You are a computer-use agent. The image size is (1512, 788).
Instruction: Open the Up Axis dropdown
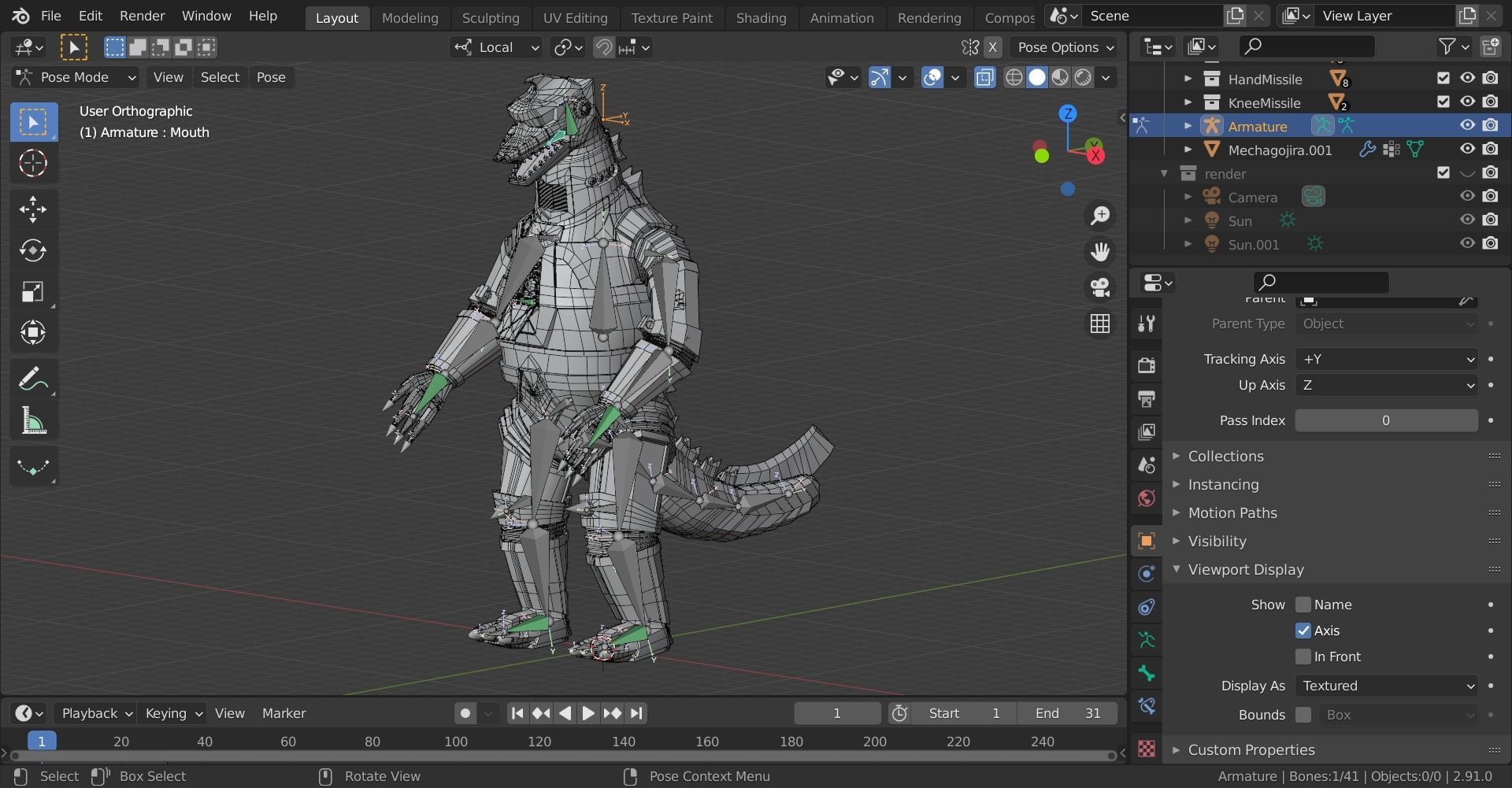(x=1386, y=385)
